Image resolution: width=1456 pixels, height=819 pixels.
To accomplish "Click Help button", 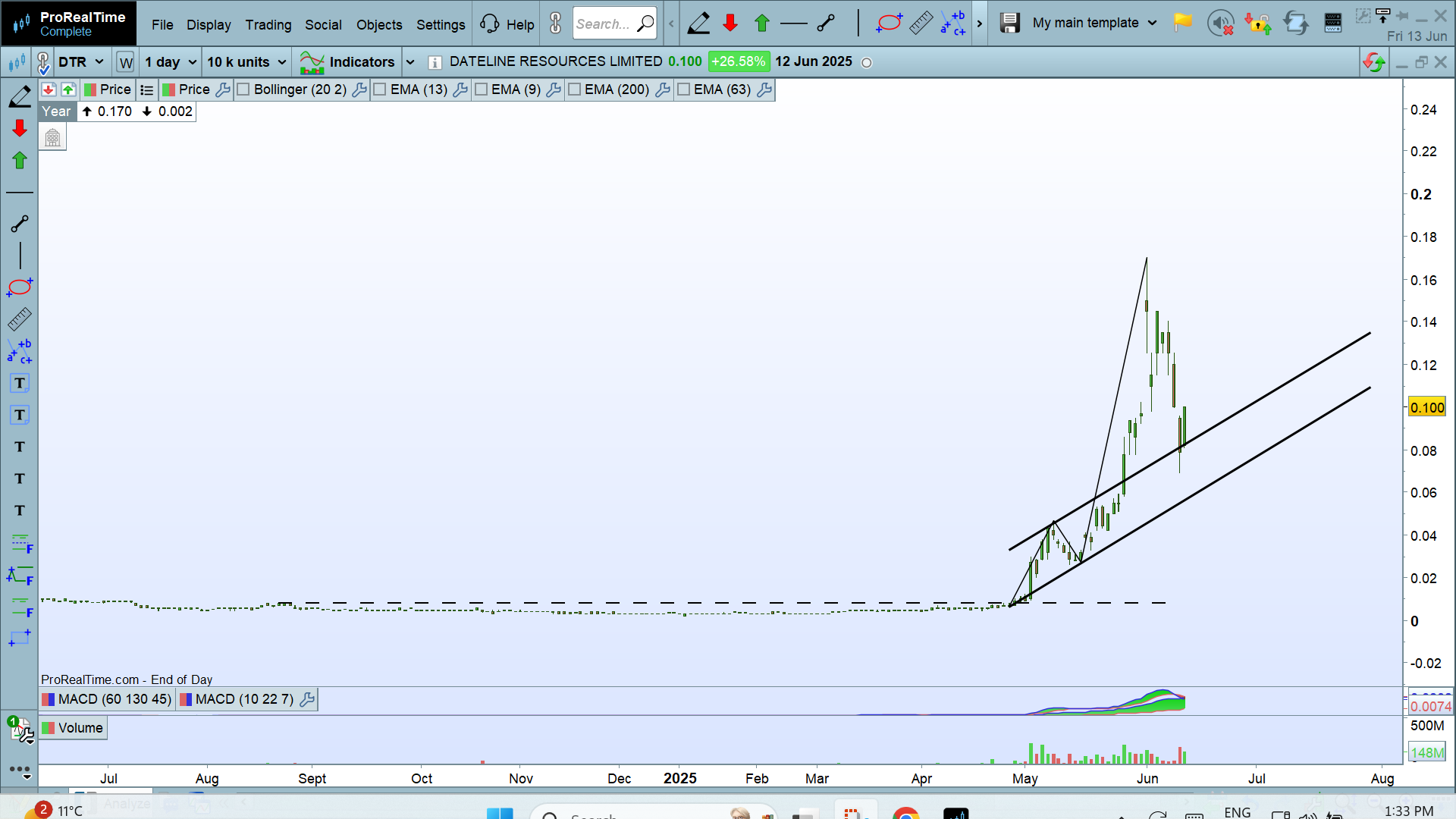I will tap(507, 24).
